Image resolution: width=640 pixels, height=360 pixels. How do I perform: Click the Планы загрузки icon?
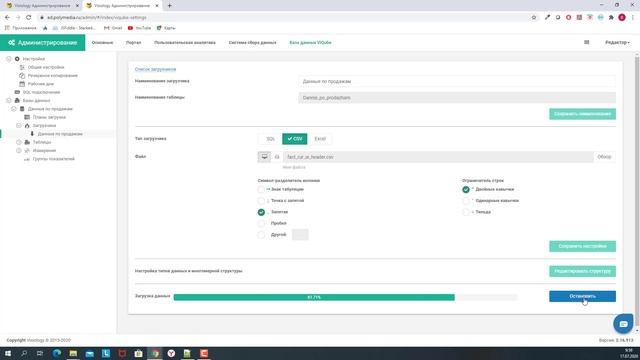click(x=27, y=117)
